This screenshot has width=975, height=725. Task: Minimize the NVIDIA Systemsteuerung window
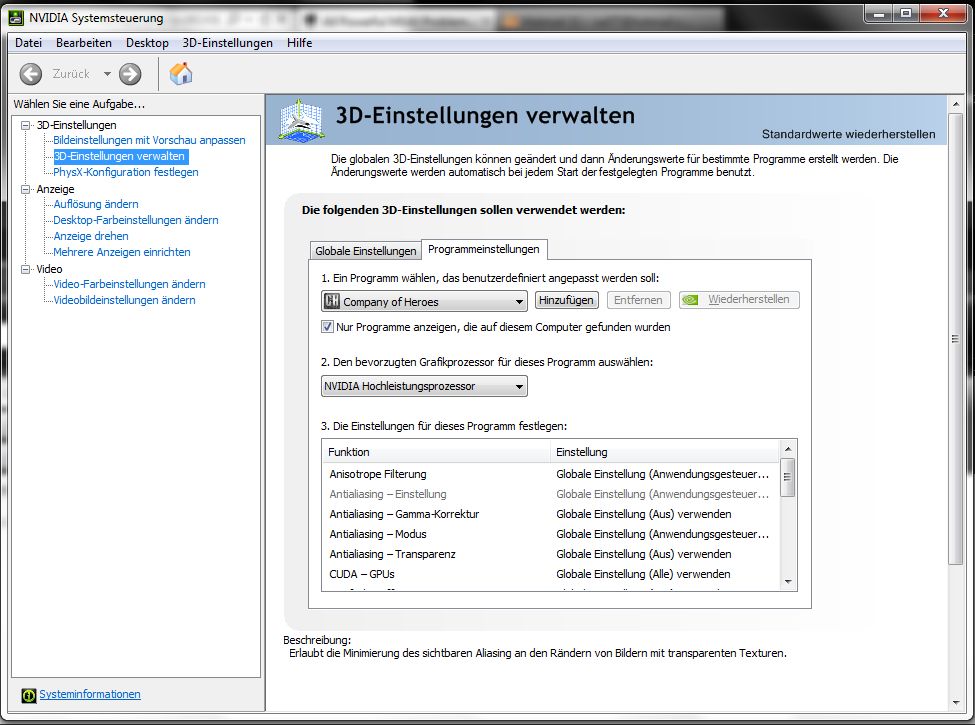[x=878, y=13]
